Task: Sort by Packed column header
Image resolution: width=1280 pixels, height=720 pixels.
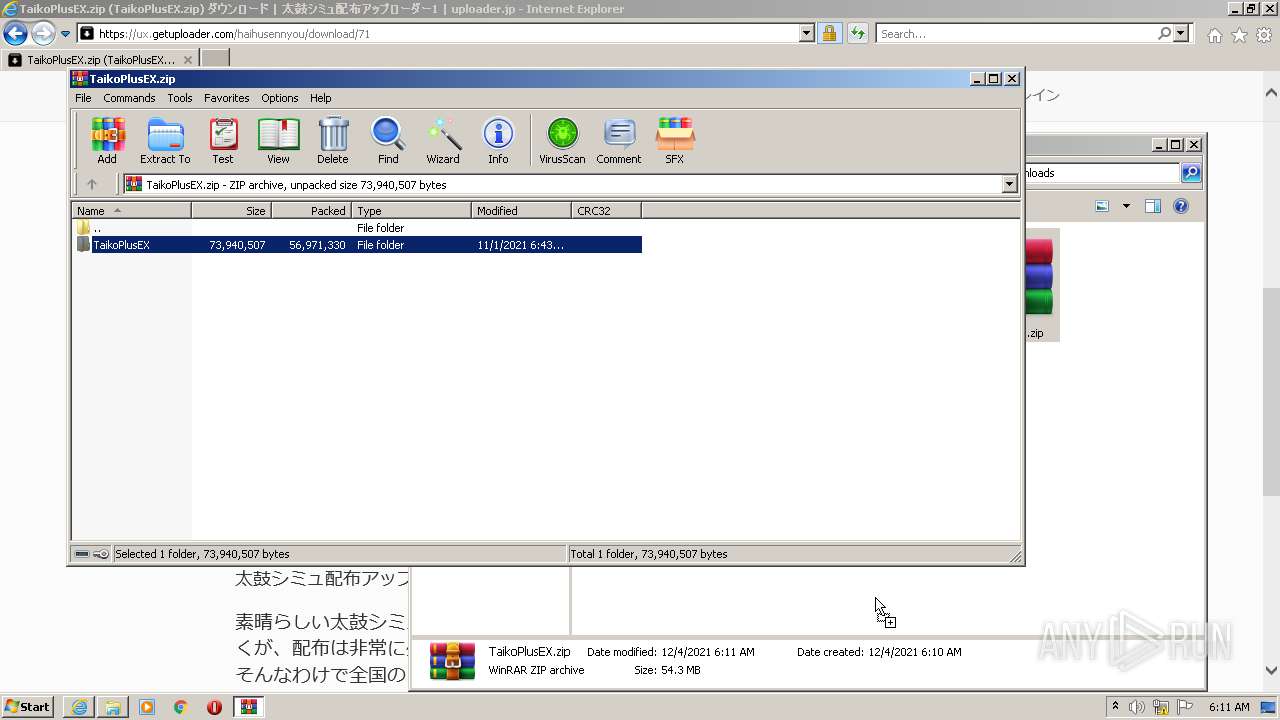Action: tap(312, 211)
